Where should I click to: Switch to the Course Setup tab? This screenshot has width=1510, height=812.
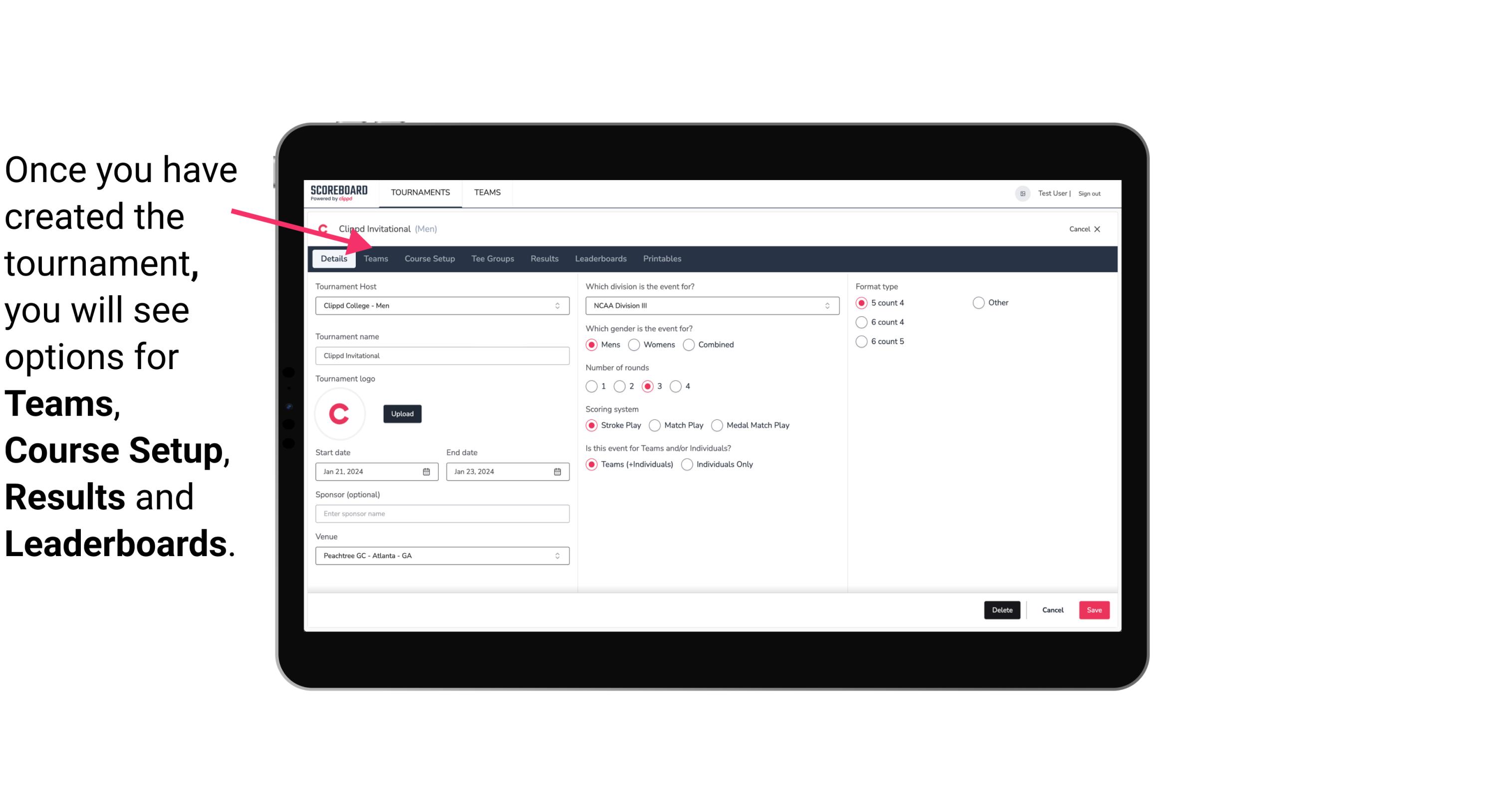(x=429, y=258)
